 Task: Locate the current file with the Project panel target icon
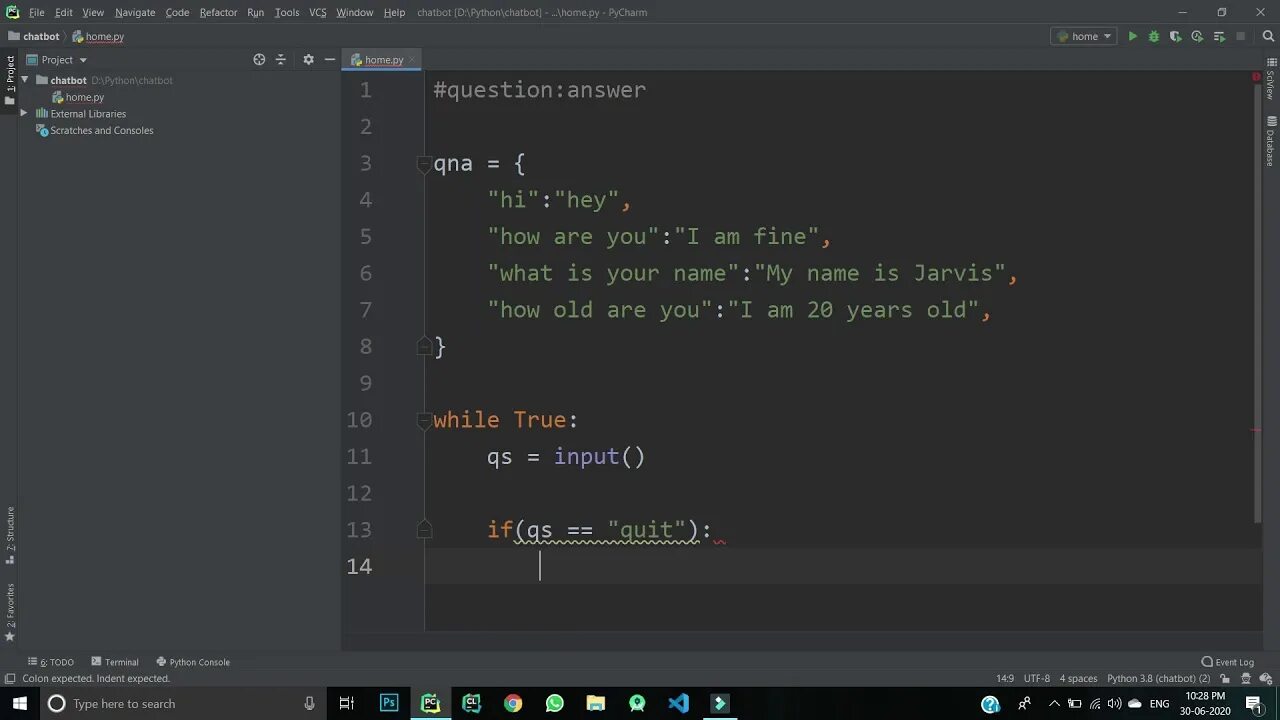(259, 59)
